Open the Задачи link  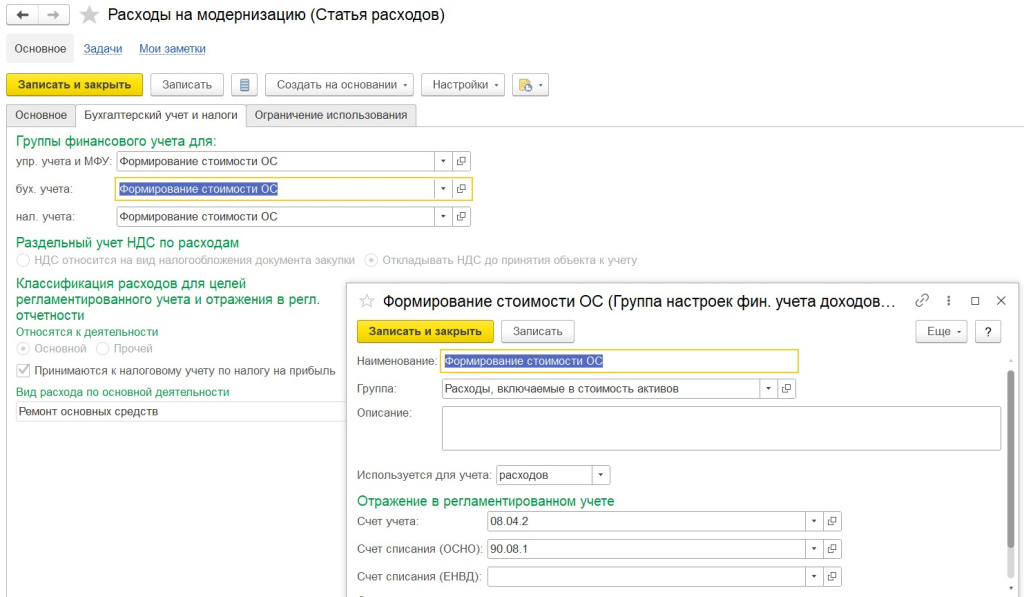(x=103, y=49)
